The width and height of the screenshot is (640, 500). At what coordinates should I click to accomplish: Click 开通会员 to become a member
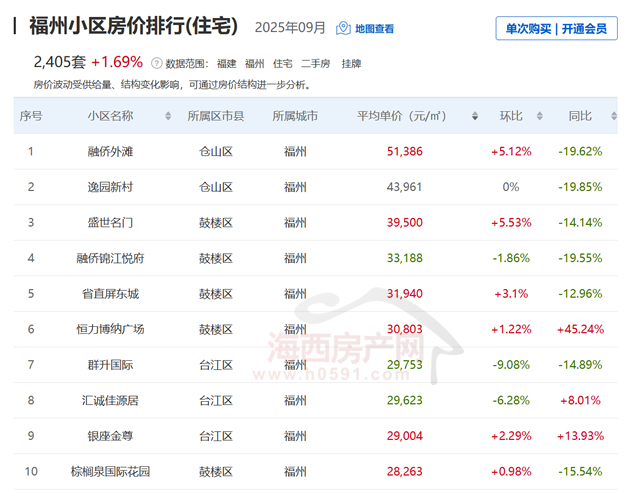click(583, 29)
